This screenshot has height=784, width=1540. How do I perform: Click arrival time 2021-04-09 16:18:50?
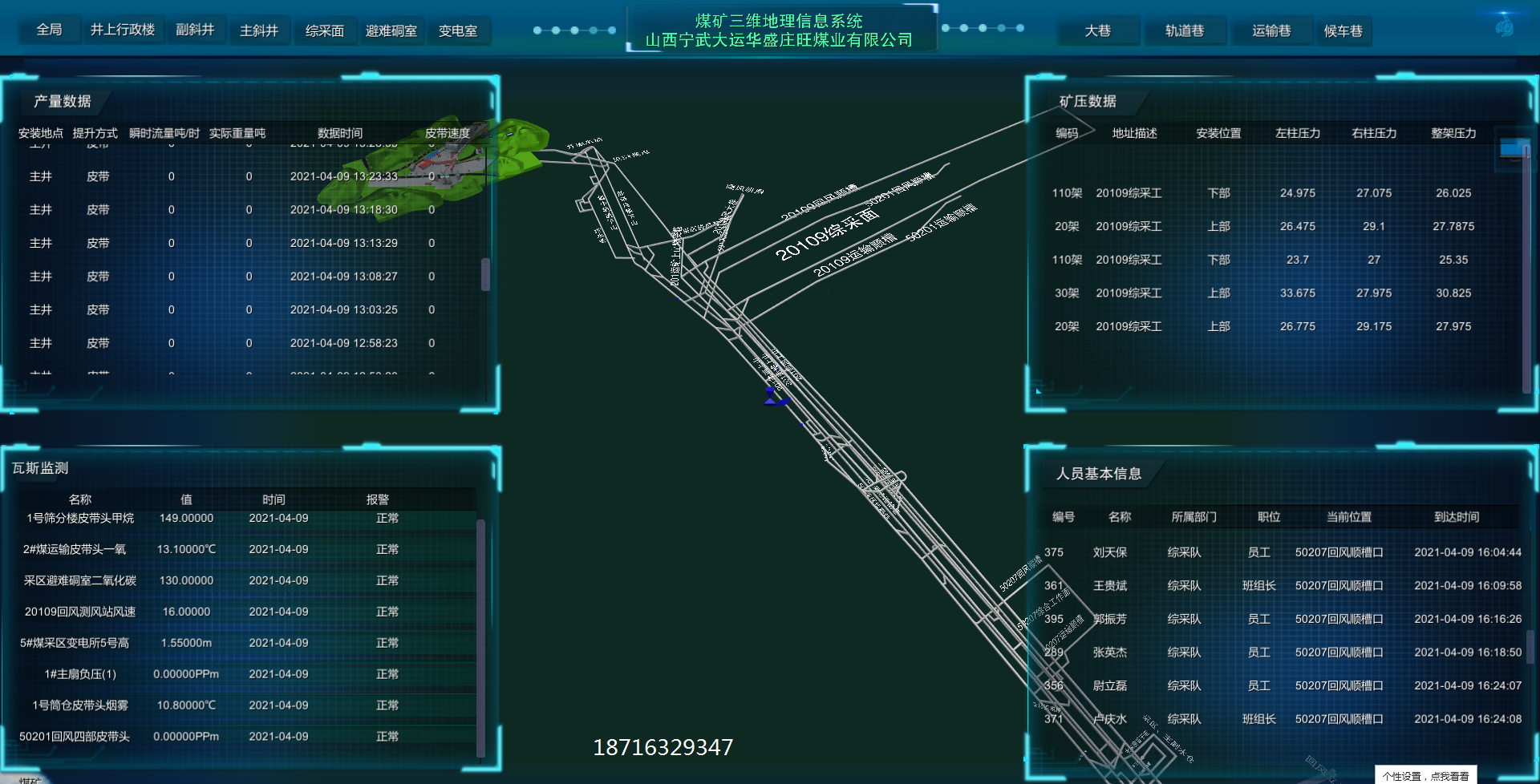[1468, 653]
